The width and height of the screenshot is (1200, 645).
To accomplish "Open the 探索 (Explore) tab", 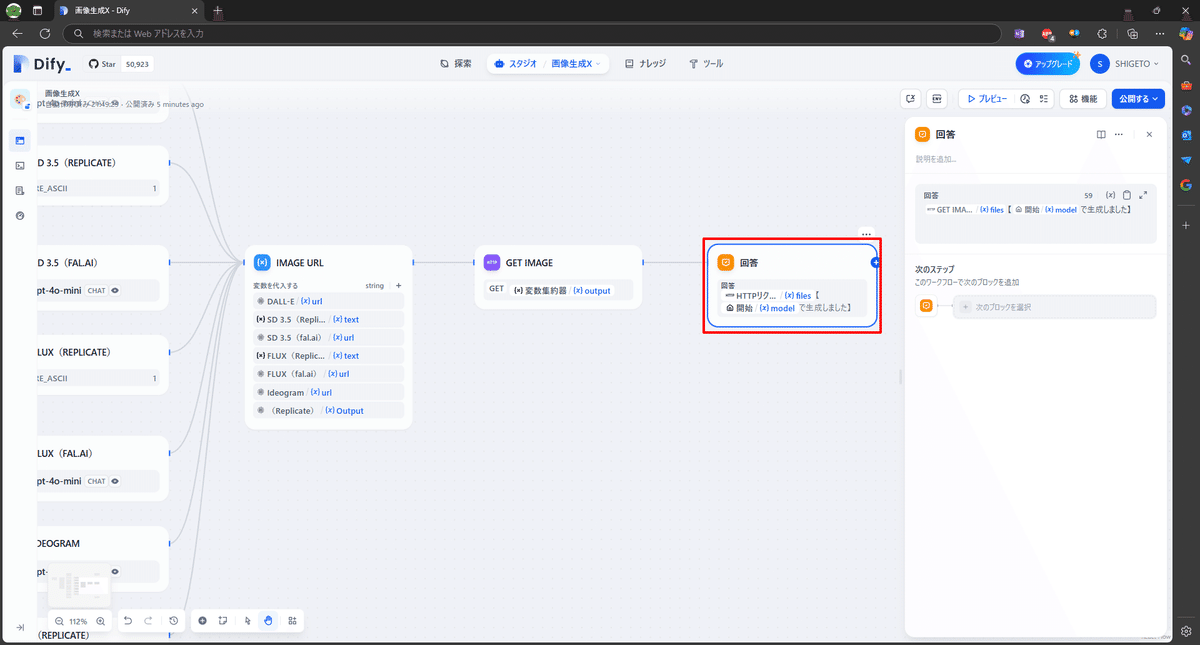I will point(456,64).
